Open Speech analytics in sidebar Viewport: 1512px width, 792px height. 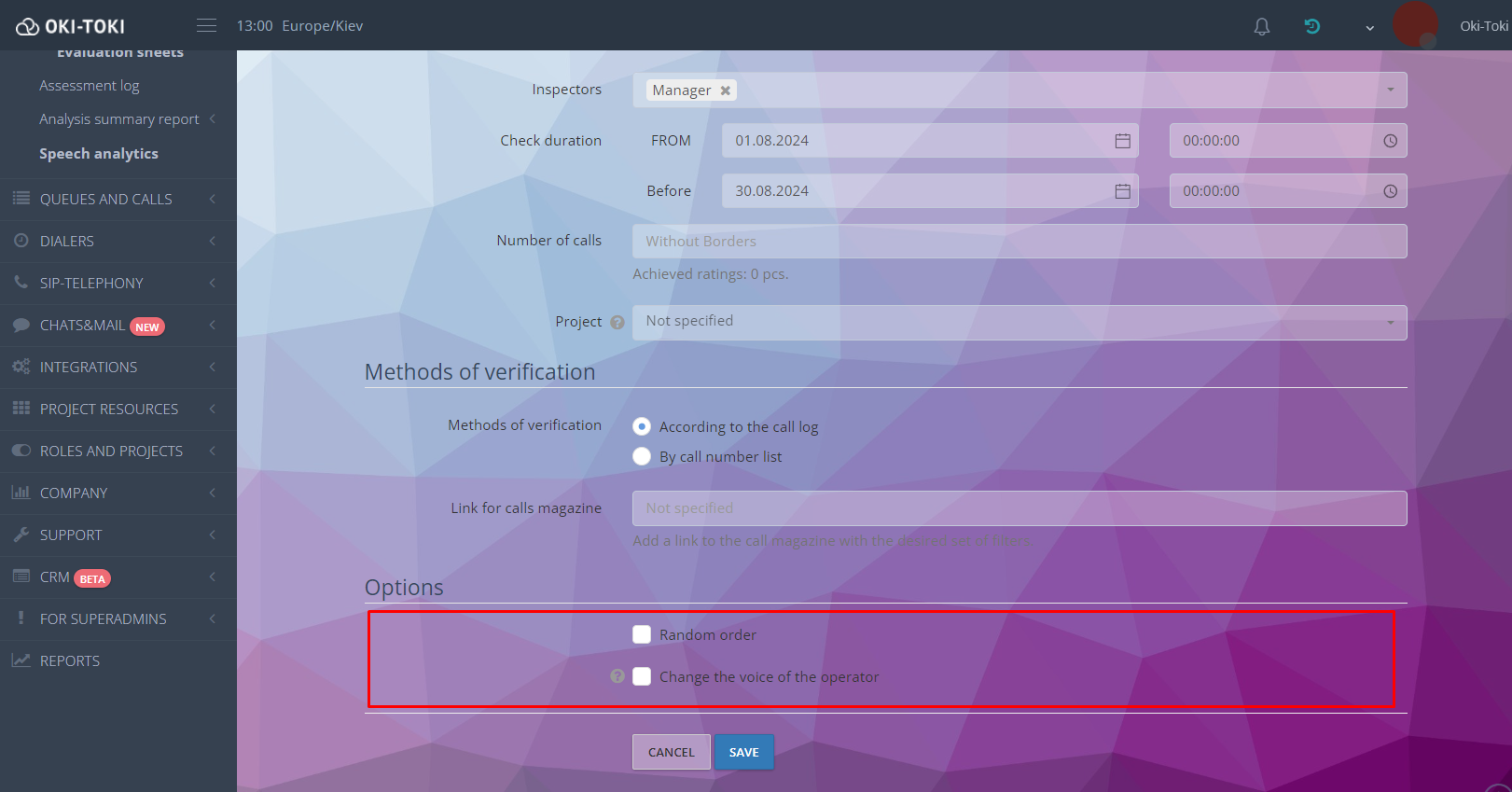coord(99,154)
